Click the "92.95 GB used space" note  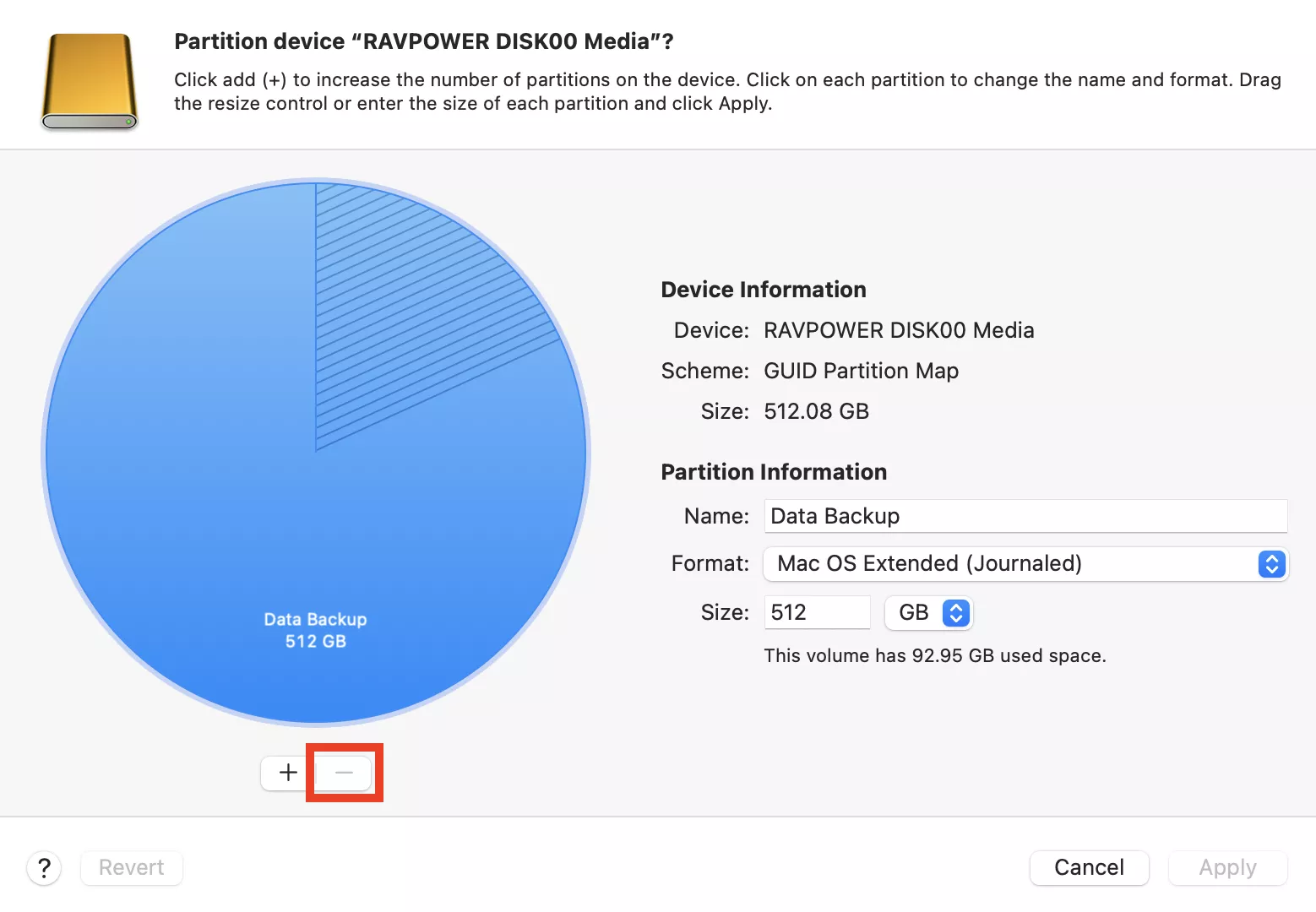coord(934,656)
